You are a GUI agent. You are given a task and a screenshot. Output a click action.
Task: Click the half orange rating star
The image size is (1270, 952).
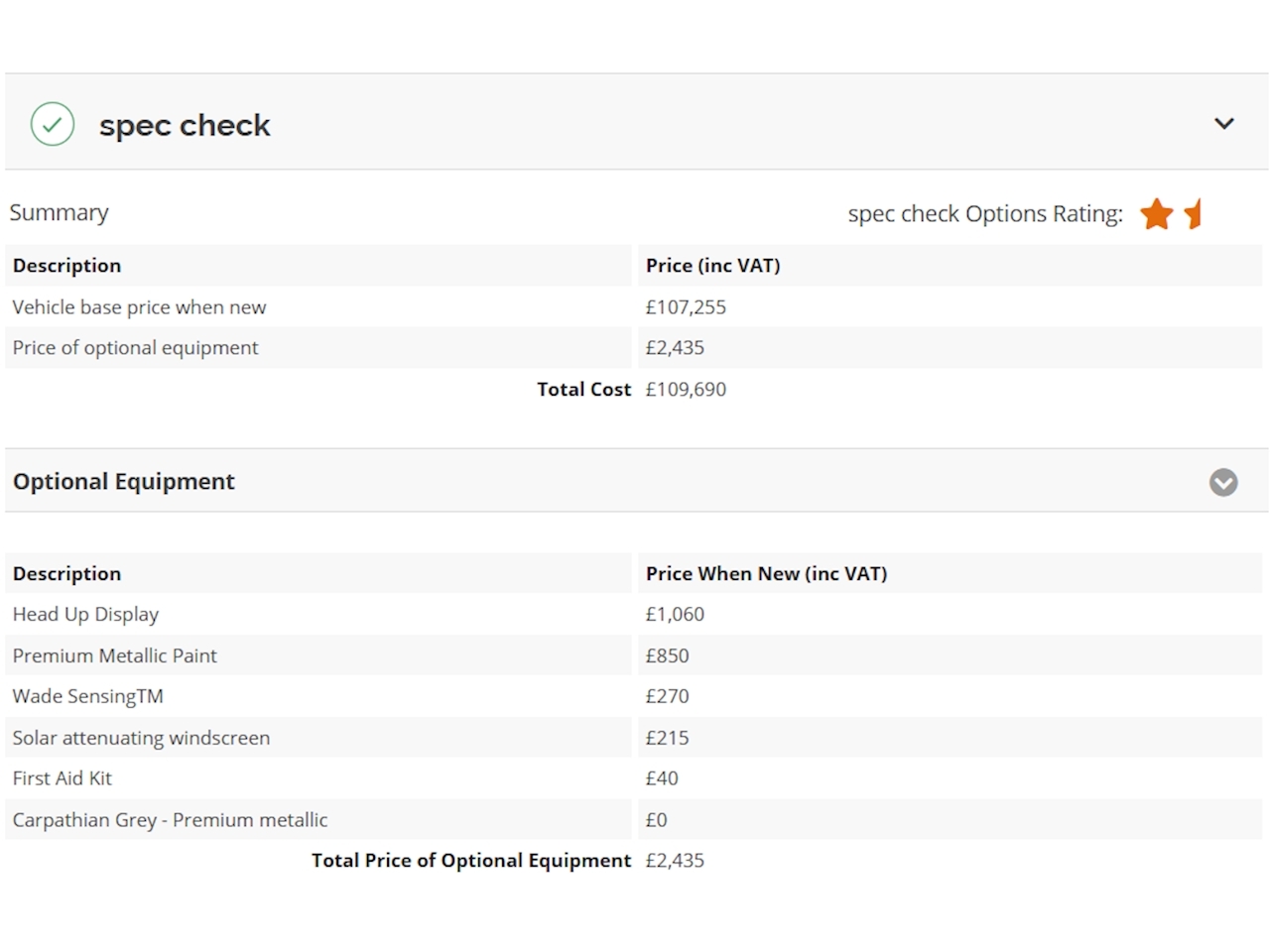(x=1194, y=213)
